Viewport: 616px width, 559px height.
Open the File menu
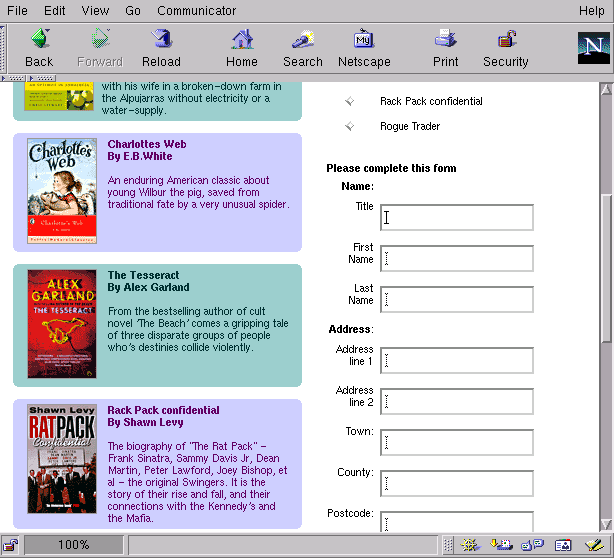pos(17,11)
